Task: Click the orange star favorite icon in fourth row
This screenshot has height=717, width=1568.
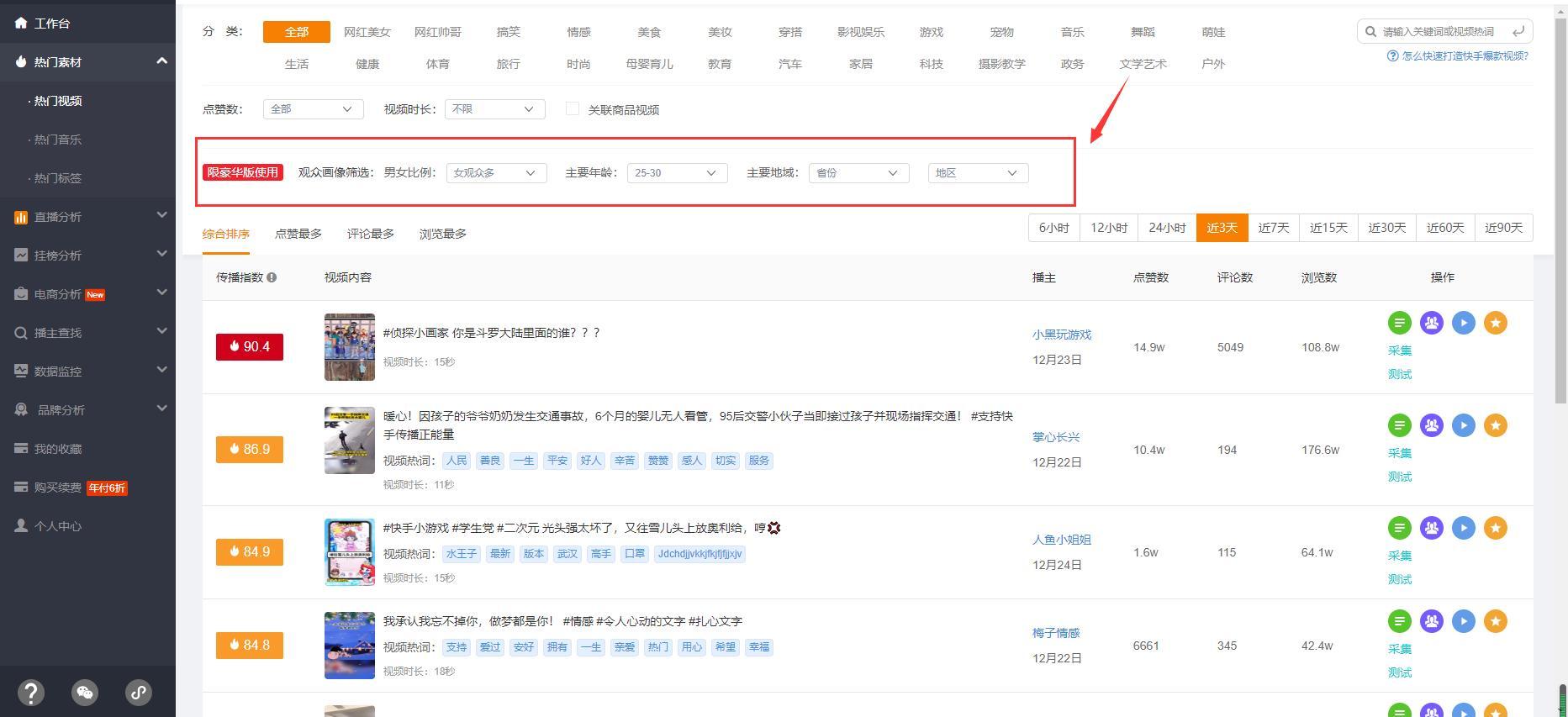Action: point(1495,621)
